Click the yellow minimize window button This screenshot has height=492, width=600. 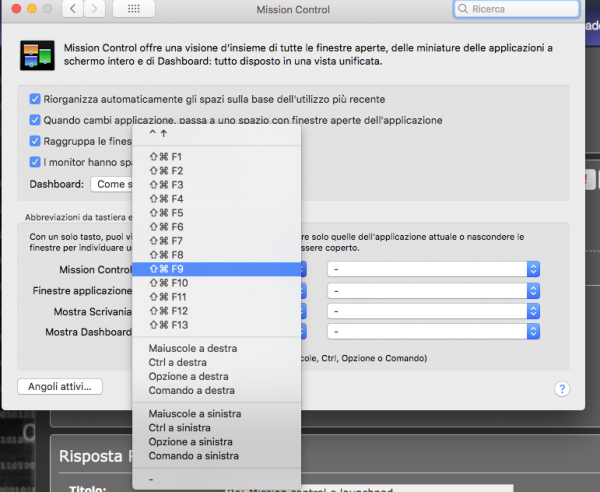tap(32, 8)
